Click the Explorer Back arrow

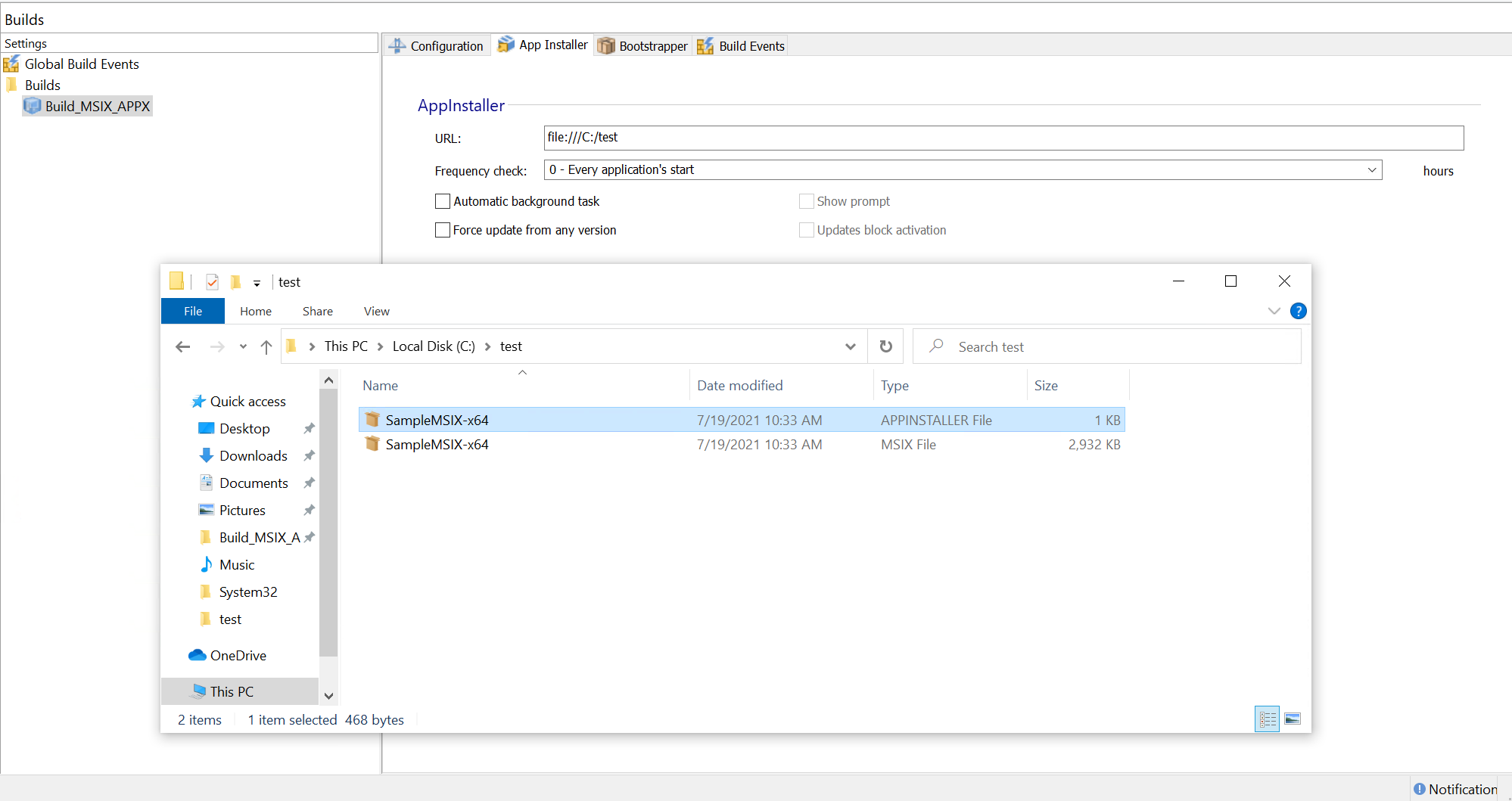pos(183,346)
